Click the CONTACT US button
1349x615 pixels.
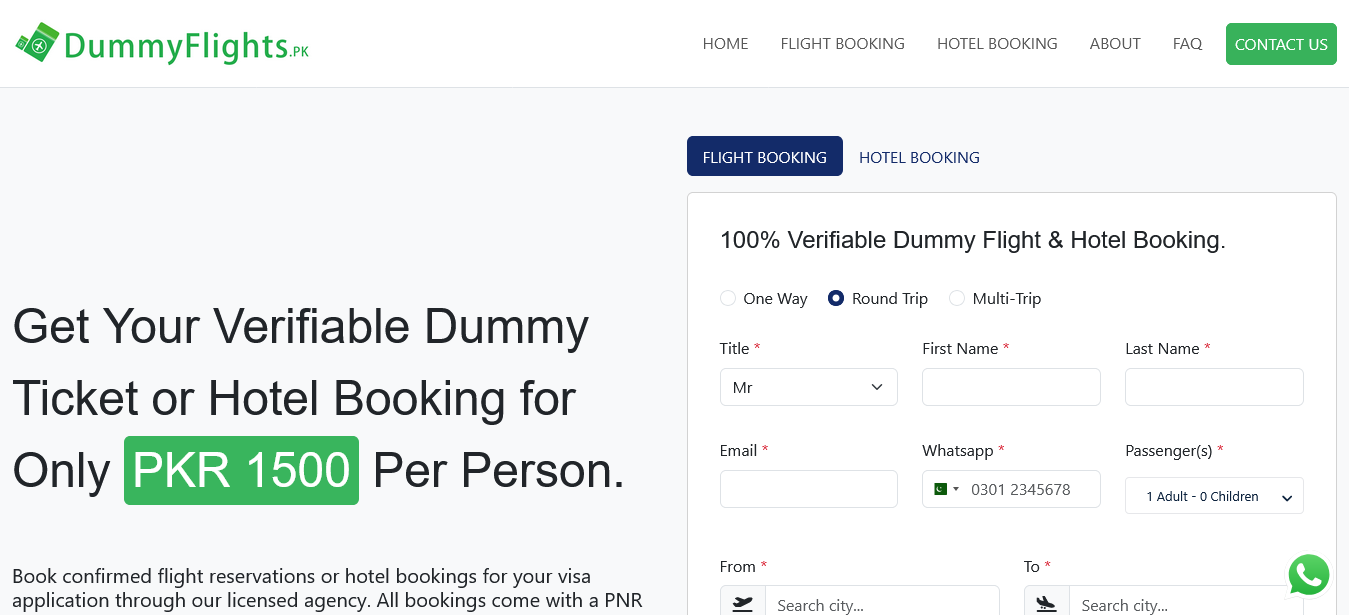(x=1281, y=44)
